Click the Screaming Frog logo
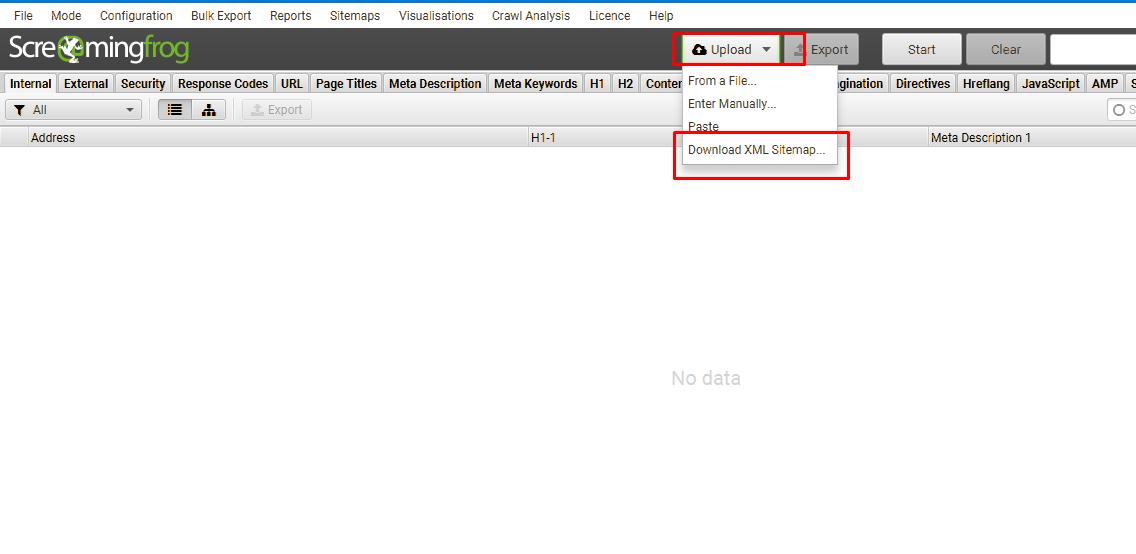Viewport: 1136px width, 554px height. pyautogui.click(x=99, y=49)
